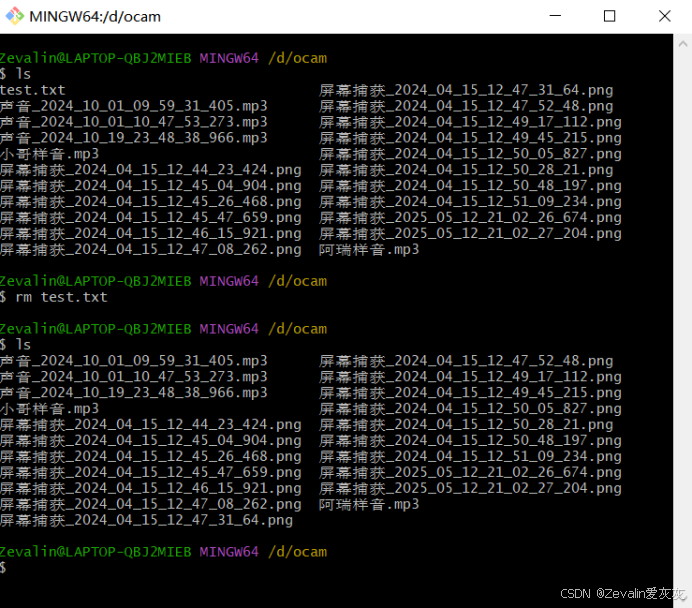Screen dimensions: 692x608
Task: Select 声音_2024_10_19_23_48_38_966.mp3 in second ls listing
Action: (x=134, y=393)
